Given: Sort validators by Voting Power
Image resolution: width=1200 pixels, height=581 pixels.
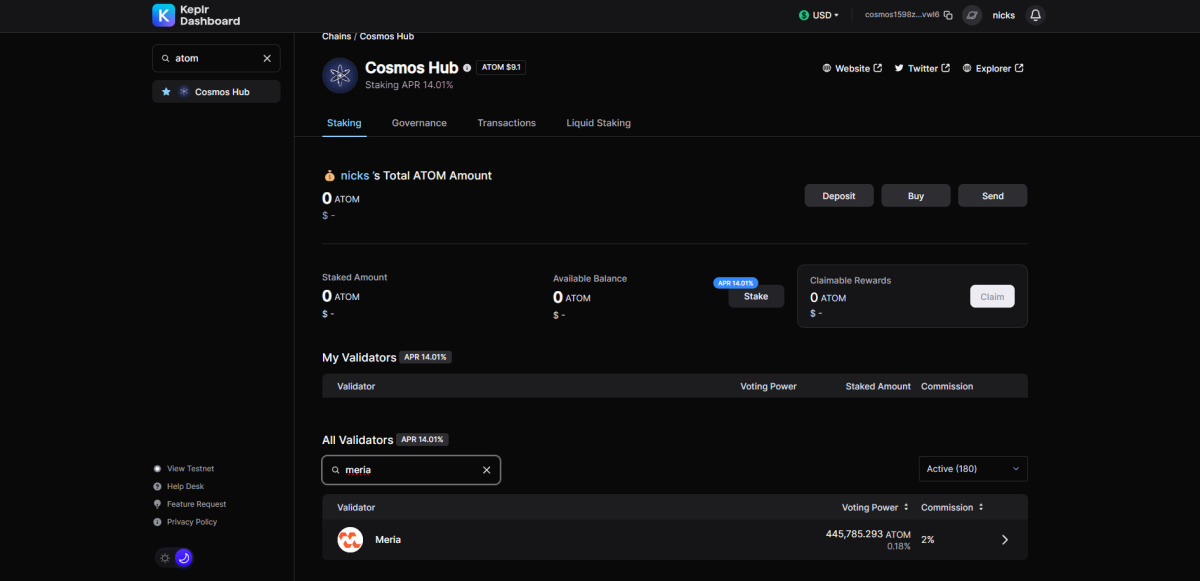Looking at the screenshot, I should [875, 508].
